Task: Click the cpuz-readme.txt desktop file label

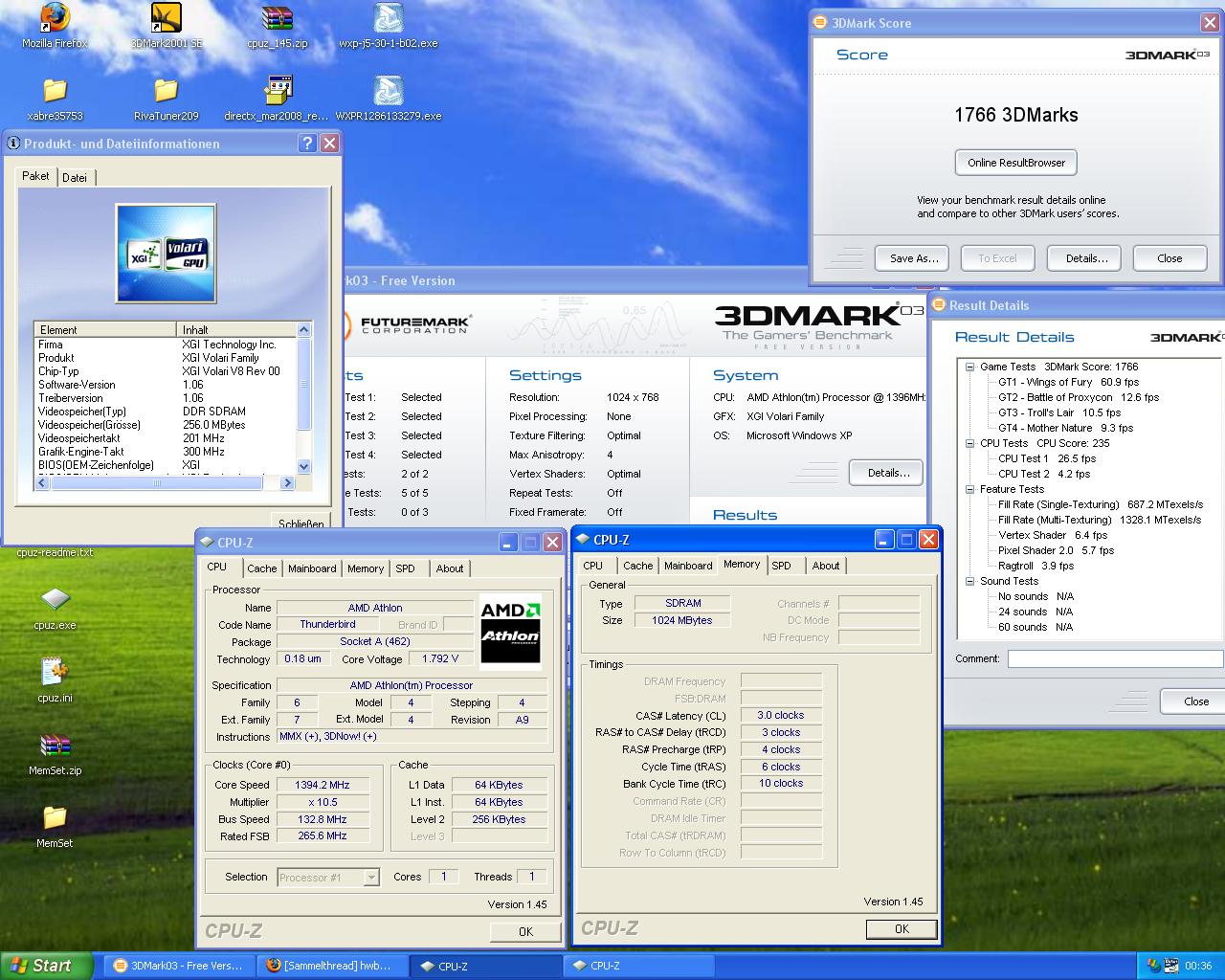Action: tap(55, 552)
